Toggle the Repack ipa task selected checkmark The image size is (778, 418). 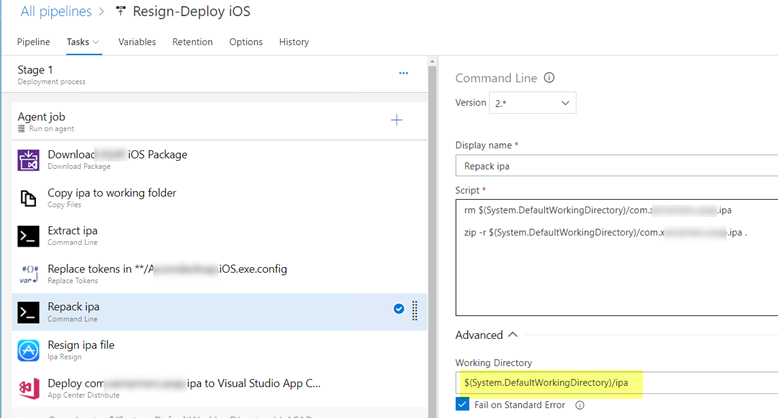click(398, 309)
